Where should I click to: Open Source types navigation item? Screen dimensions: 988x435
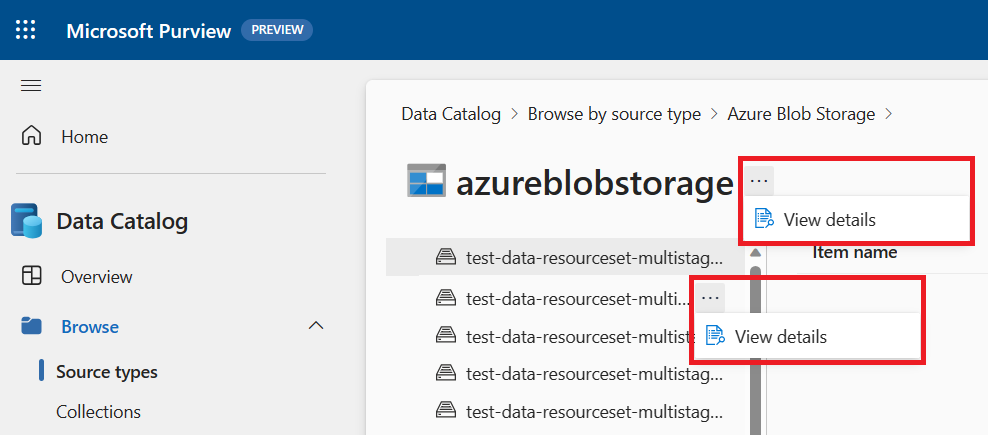(x=106, y=372)
